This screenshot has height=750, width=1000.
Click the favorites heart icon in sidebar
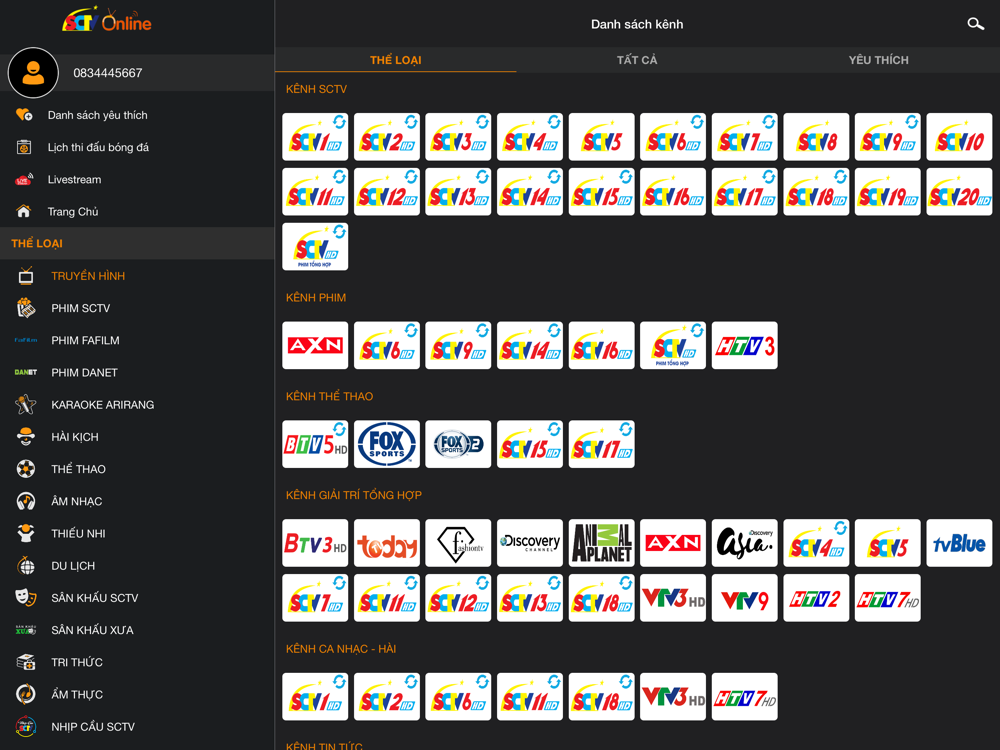24,115
